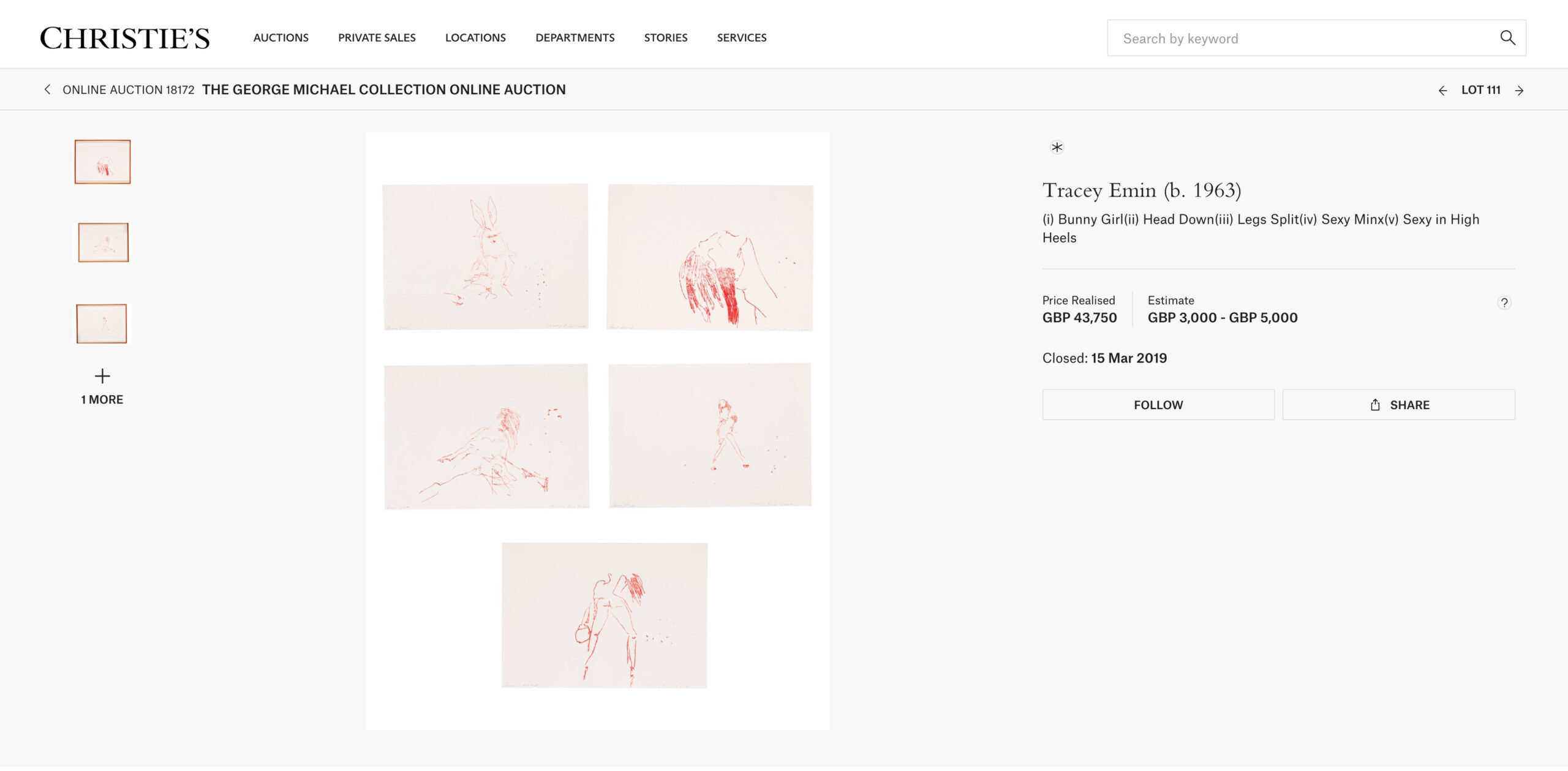
Task: Click the Follow button
Action: [1158, 405]
